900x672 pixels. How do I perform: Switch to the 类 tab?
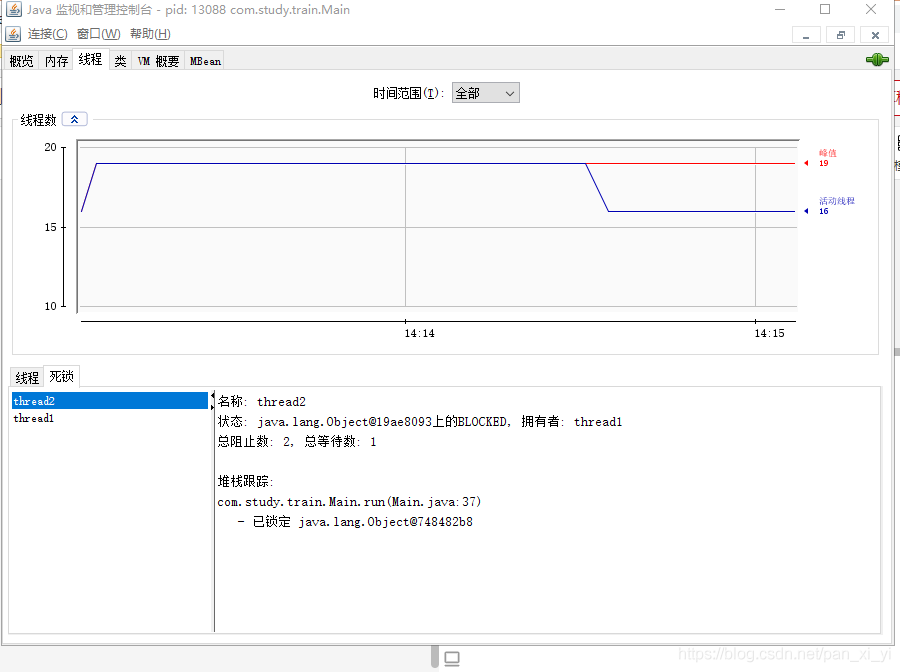click(120, 61)
